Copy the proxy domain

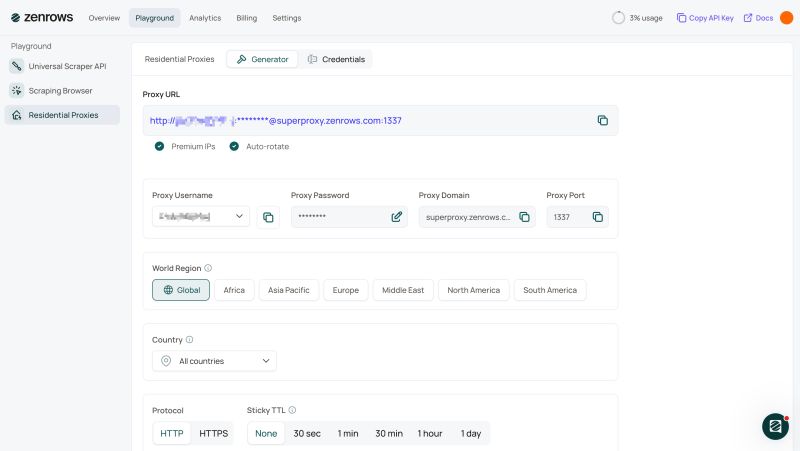tap(524, 217)
